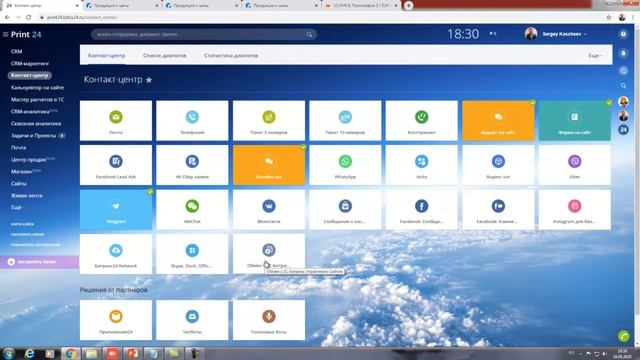Open the Чат-боты partner tile
Screen dimensions: 640x360
(x=192, y=320)
